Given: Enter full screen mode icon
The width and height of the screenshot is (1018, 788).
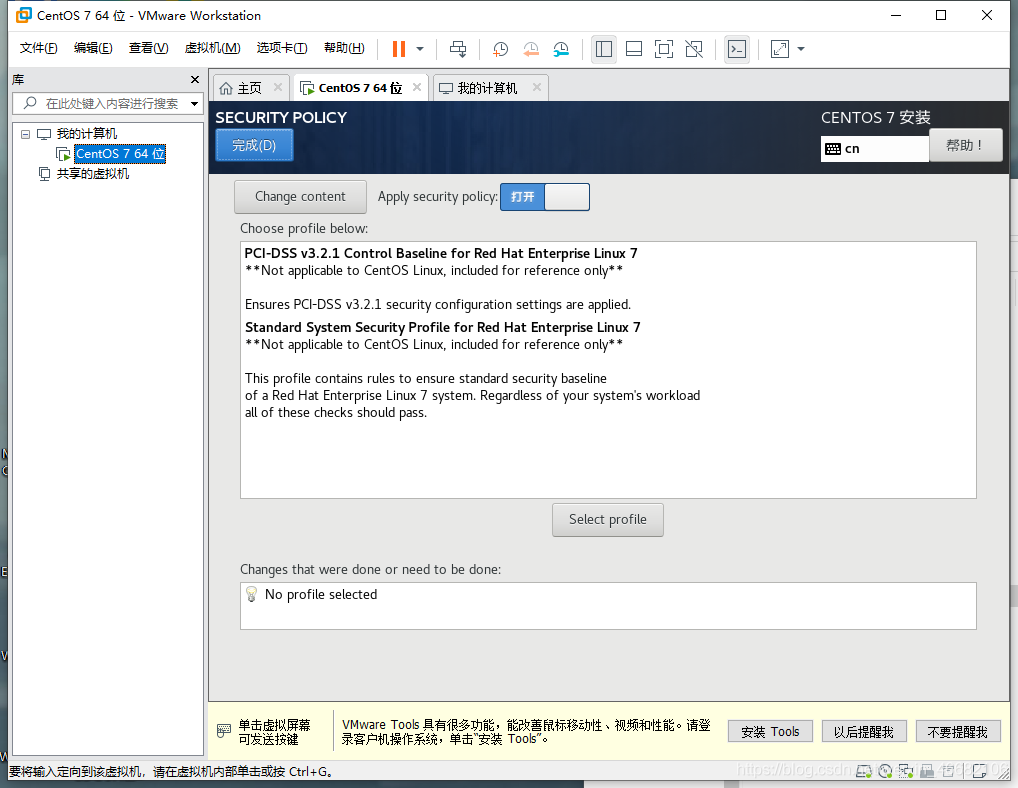Looking at the screenshot, I should (664, 49).
